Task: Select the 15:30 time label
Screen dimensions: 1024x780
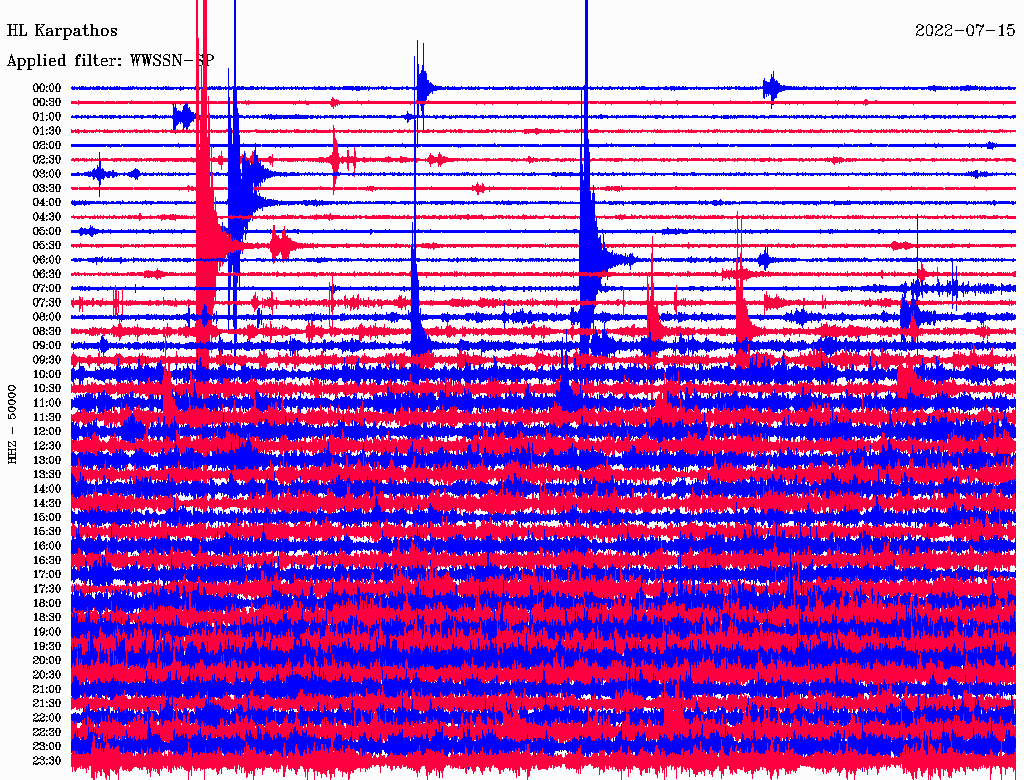Action: [x=47, y=531]
